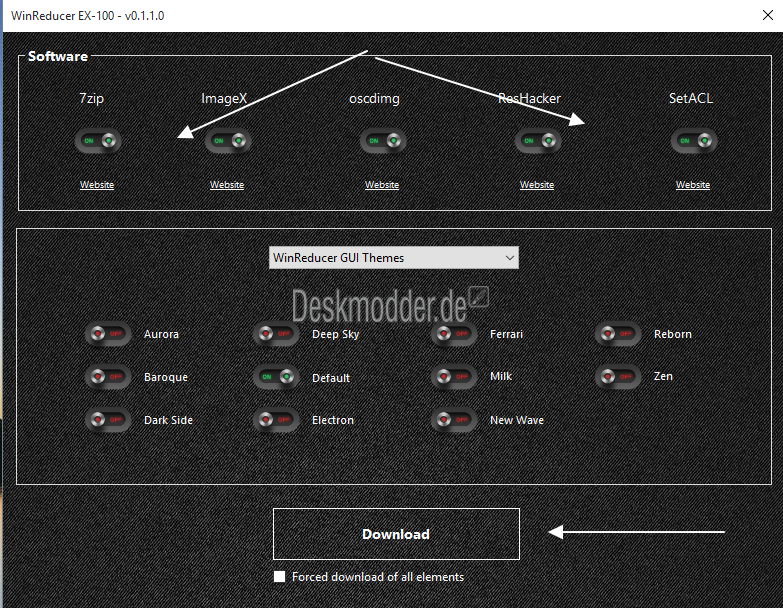The width and height of the screenshot is (783, 608).
Task: Close the WinReducer EX-100 window
Action: pyautogui.click(x=768, y=15)
